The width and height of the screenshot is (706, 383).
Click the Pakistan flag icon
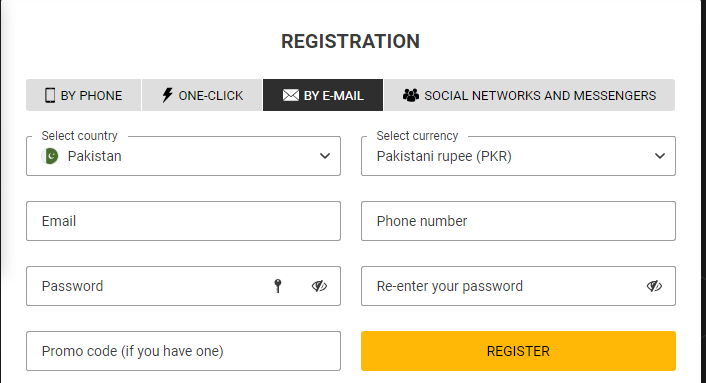(x=50, y=156)
